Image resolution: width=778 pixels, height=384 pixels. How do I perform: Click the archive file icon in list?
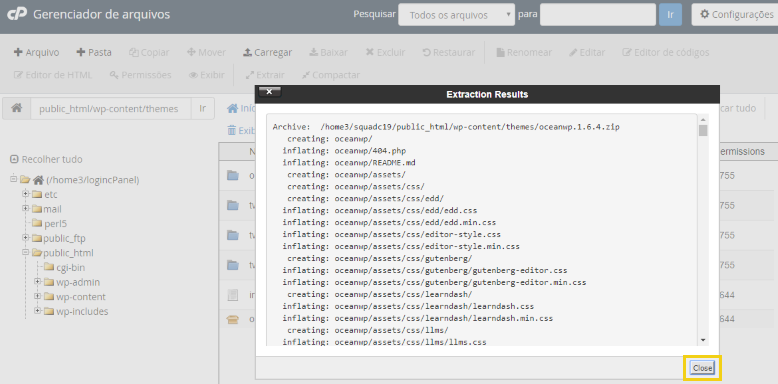coord(232,320)
